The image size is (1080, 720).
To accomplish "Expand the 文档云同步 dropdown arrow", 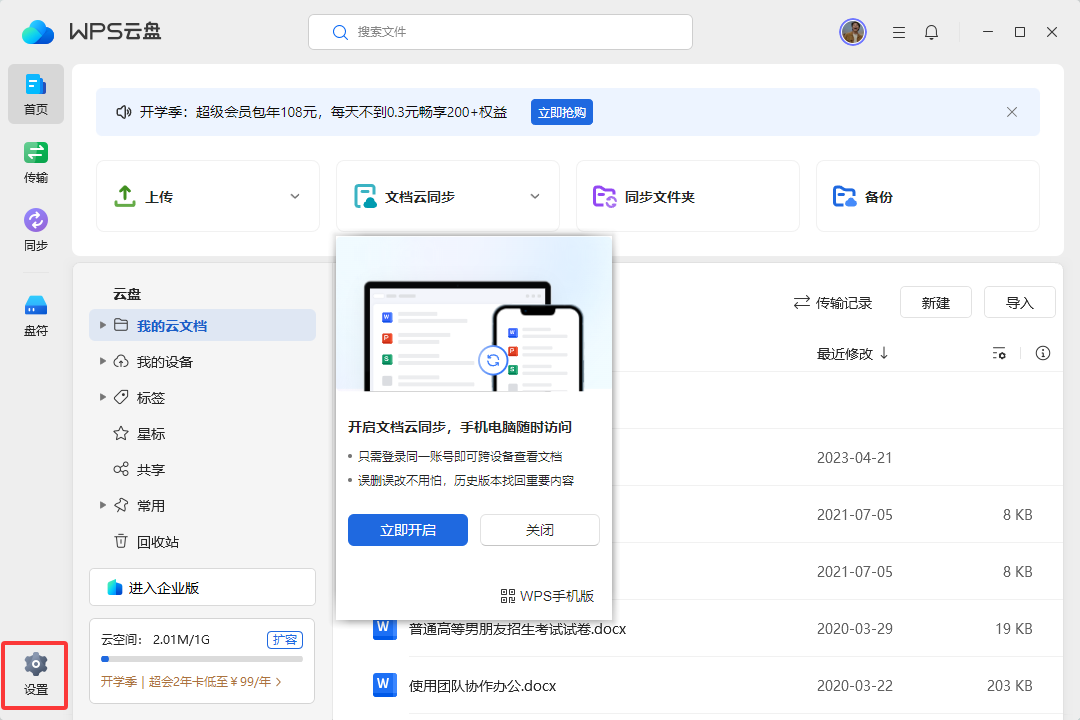I will (535, 196).
